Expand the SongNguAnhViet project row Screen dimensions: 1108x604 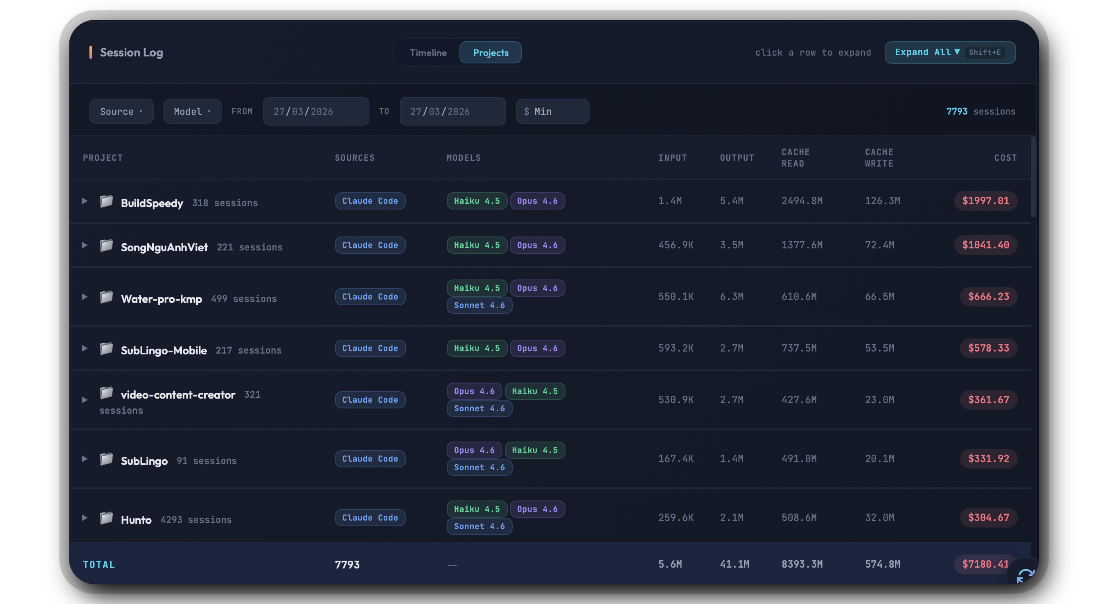pos(84,246)
